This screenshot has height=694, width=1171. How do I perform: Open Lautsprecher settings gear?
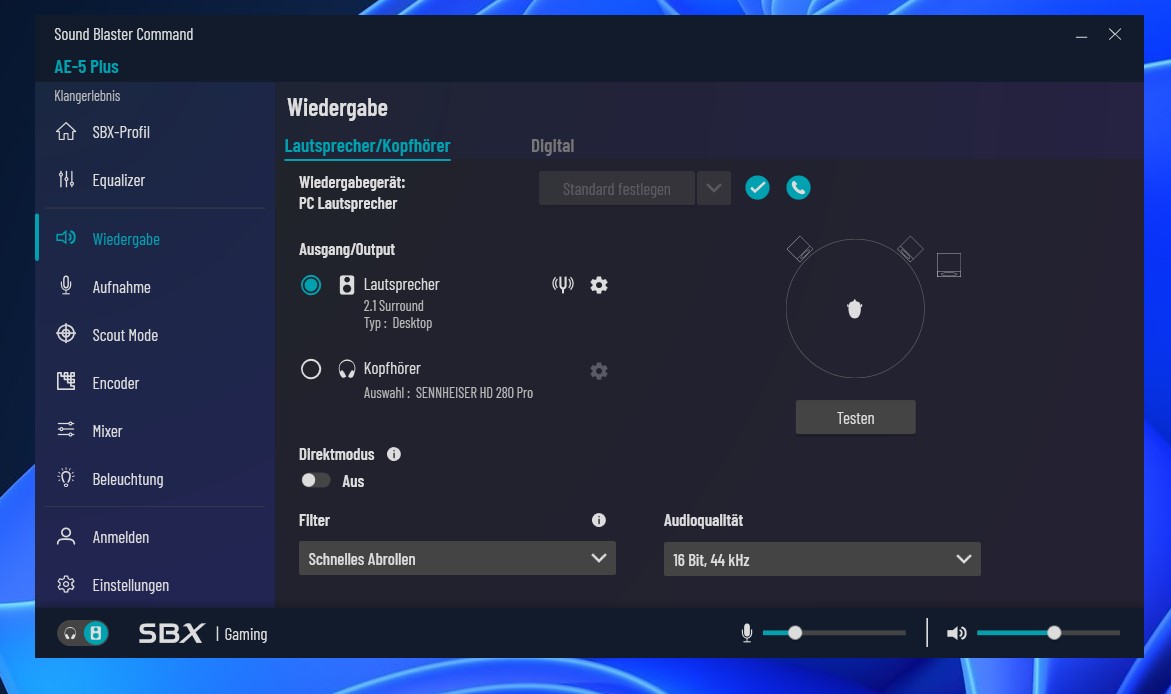pyautogui.click(x=599, y=285)
